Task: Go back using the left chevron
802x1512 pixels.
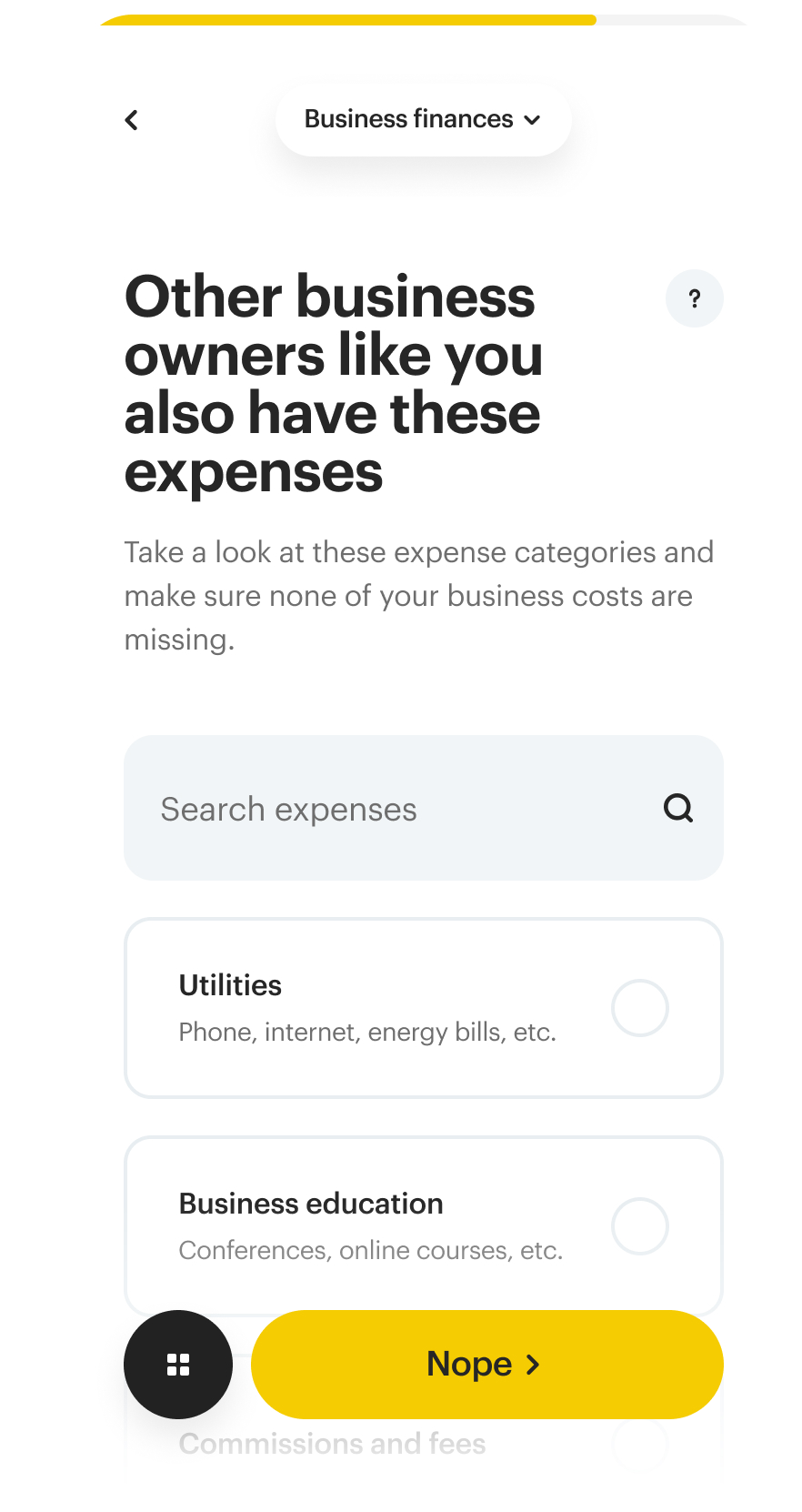Action: [132, 120]
